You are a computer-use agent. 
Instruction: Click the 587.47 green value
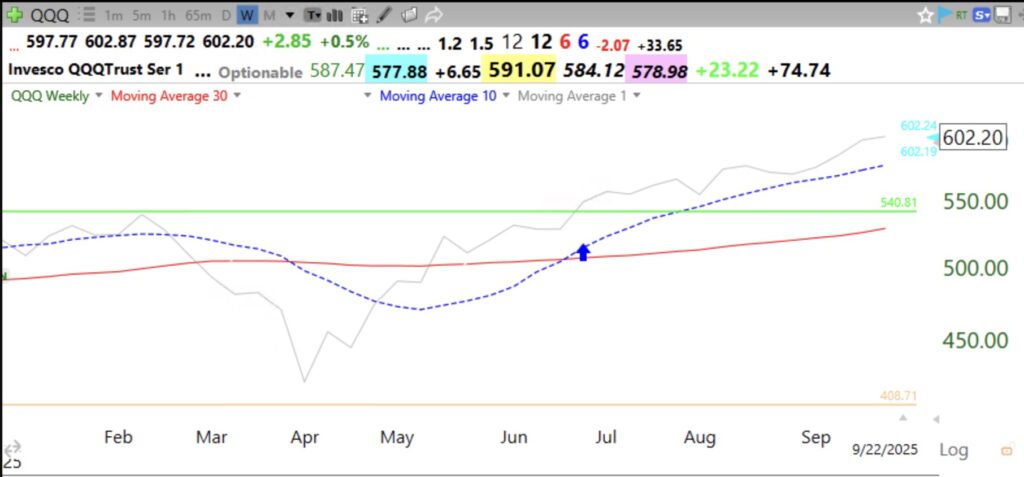(337, 70)
